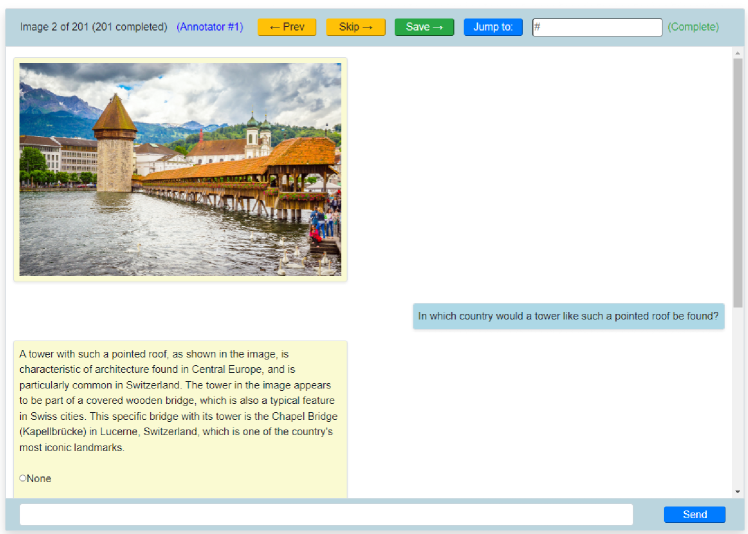Click the (Complete) status label

point(693,27)
